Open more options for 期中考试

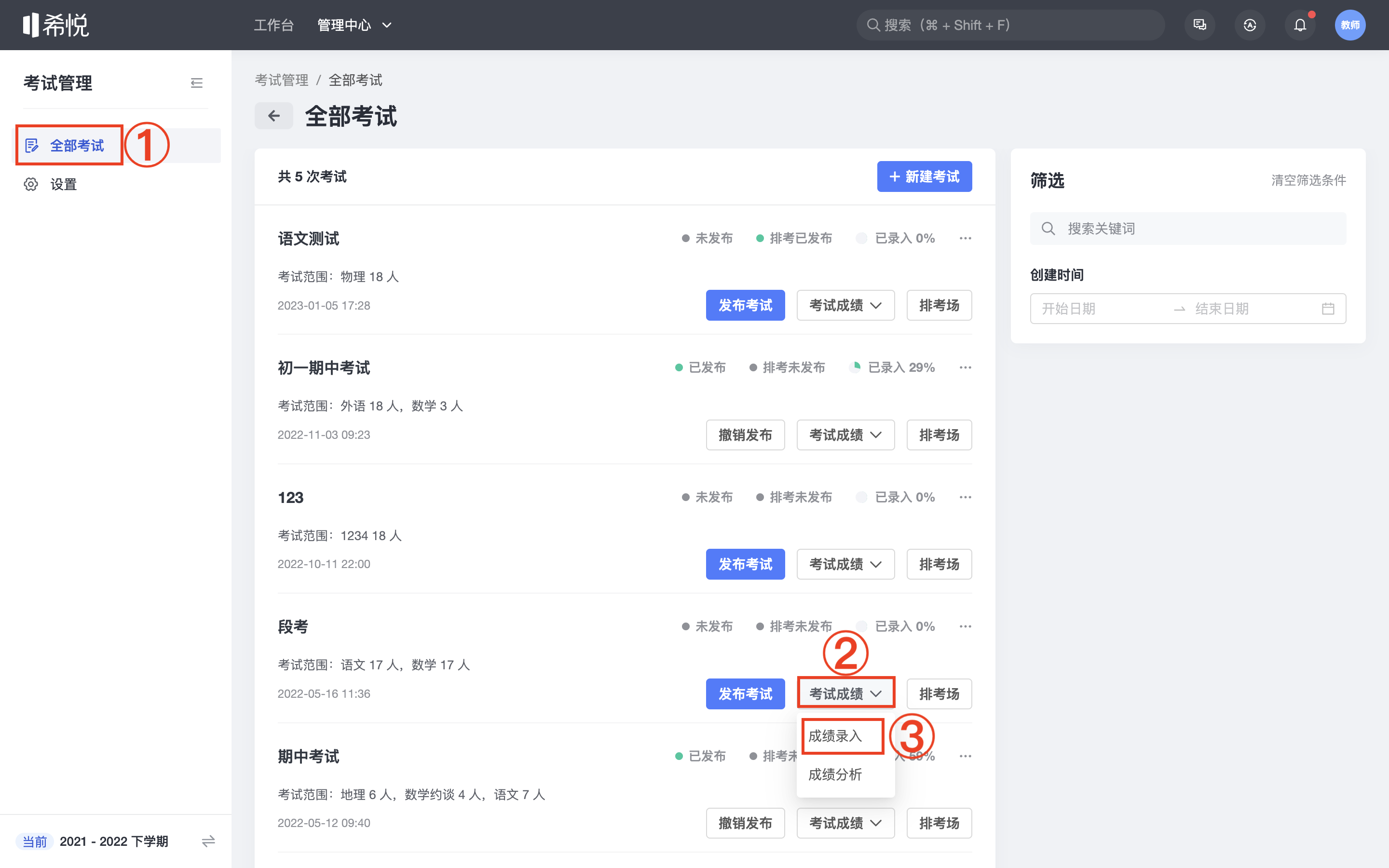tap(966, 756)
